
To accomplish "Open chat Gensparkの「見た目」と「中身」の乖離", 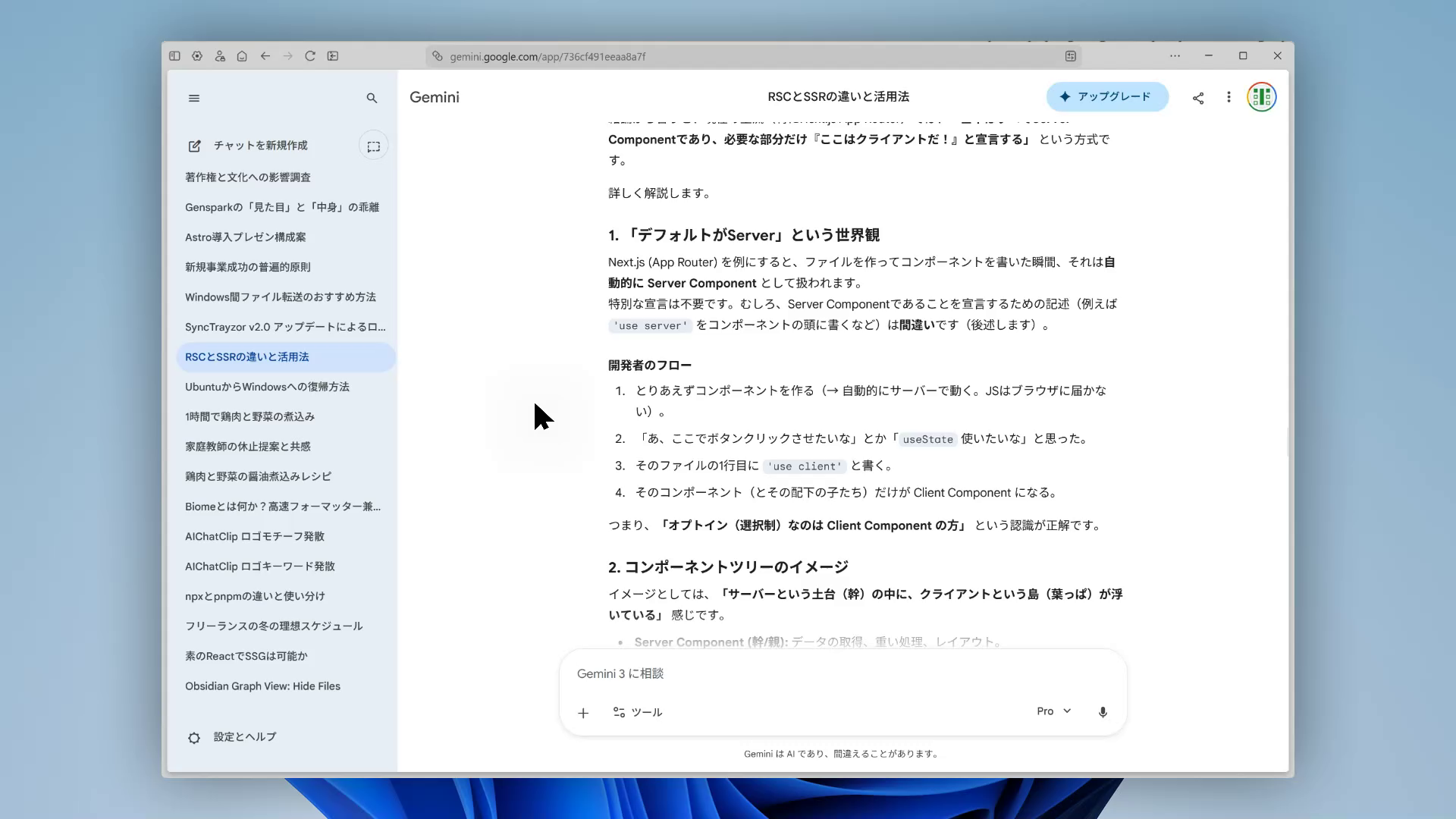I will [x=285, y=207].
